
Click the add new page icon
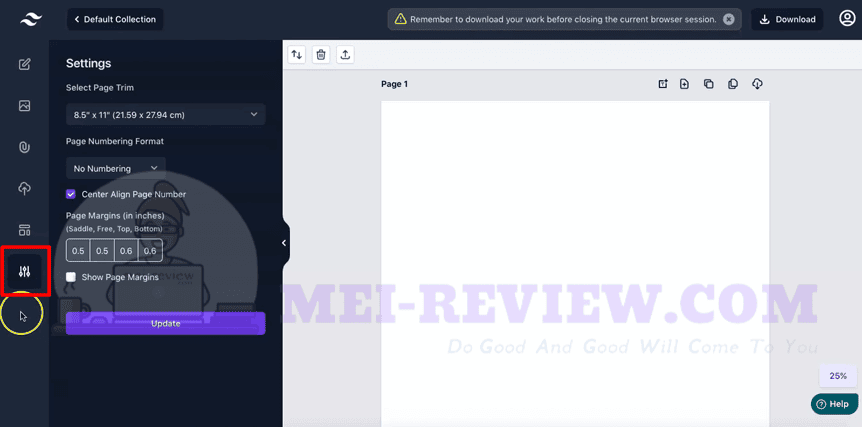684,84
